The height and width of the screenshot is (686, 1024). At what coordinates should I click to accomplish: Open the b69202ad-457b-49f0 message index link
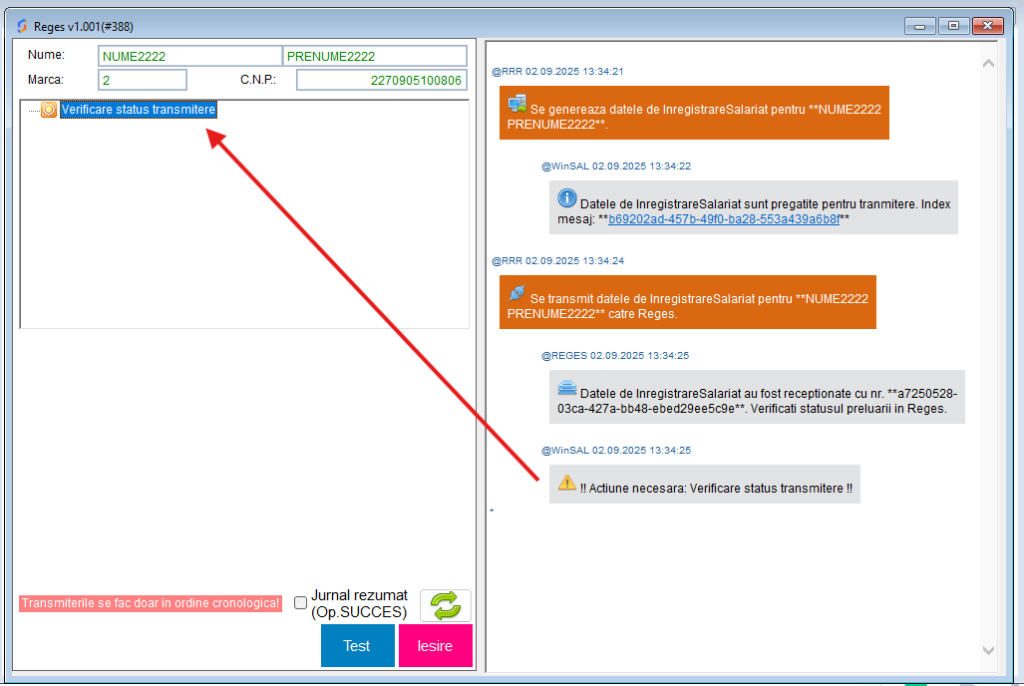click(724, 220)
